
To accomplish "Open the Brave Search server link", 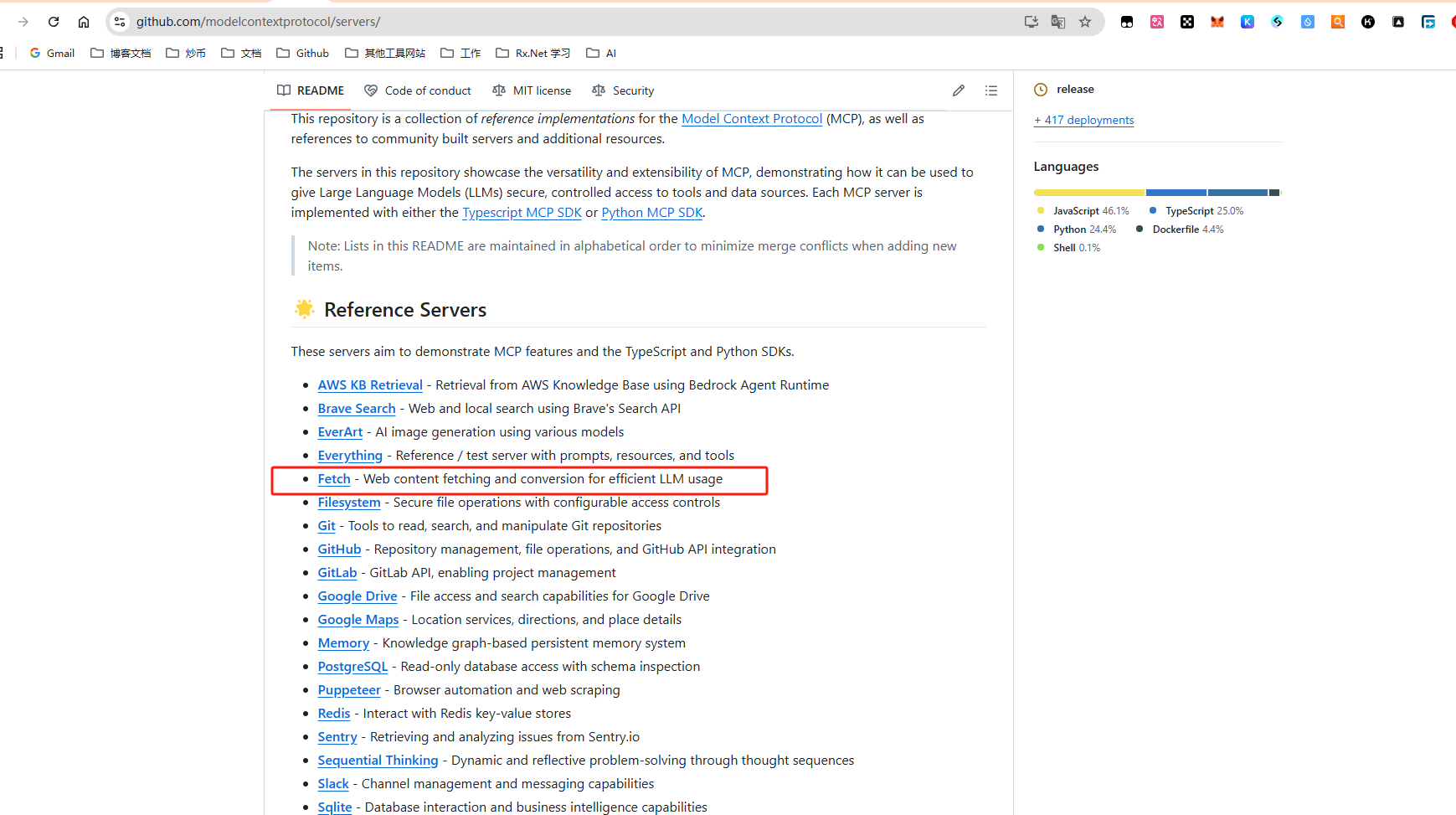I will tap(357, 409).
